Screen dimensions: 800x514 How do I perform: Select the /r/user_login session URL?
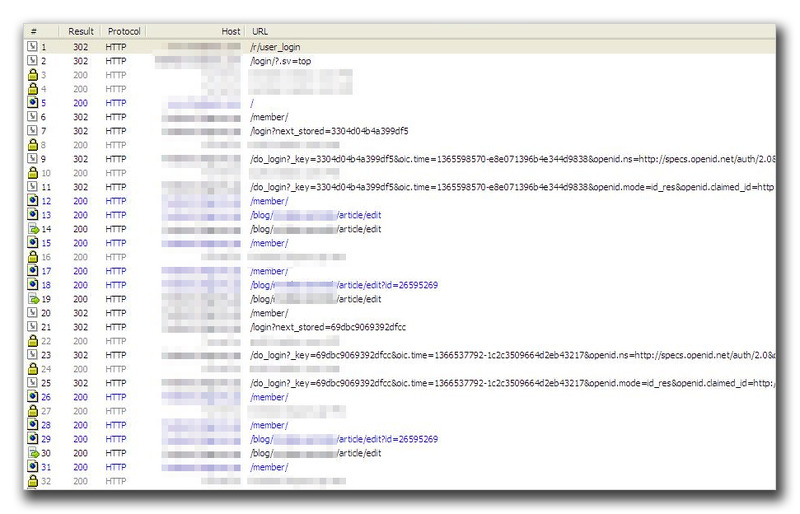coord(276,47)
